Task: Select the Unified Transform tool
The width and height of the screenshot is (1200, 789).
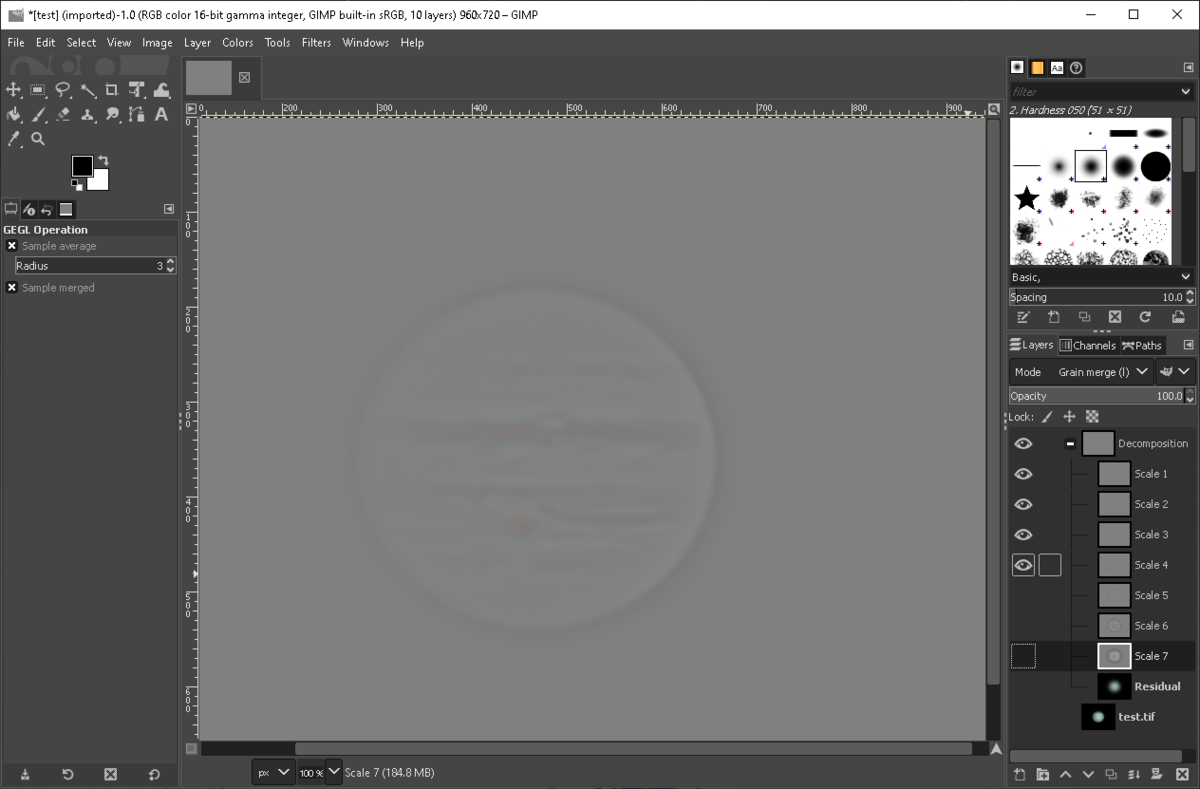Action: click(137, 90)
